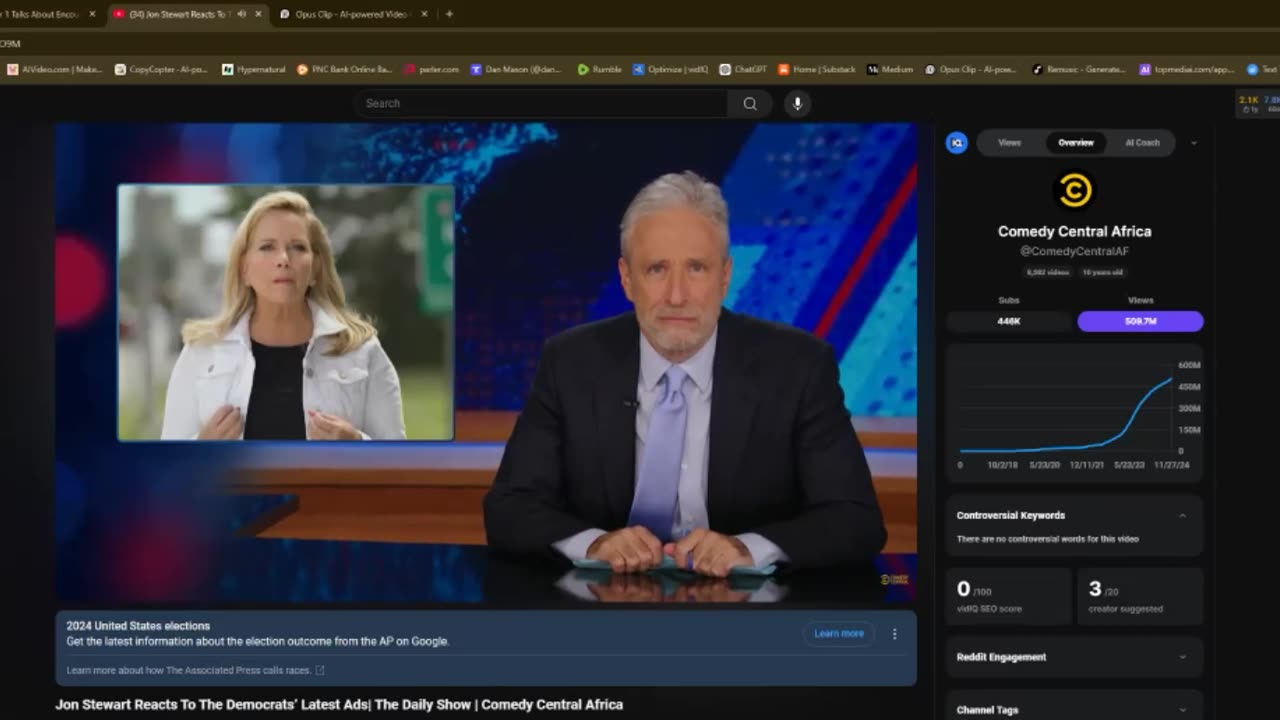This screenshot has height=720, width=1280.
Task: Click the vidIQ stats badge in the top right
Action: (x=1258, y=103)
